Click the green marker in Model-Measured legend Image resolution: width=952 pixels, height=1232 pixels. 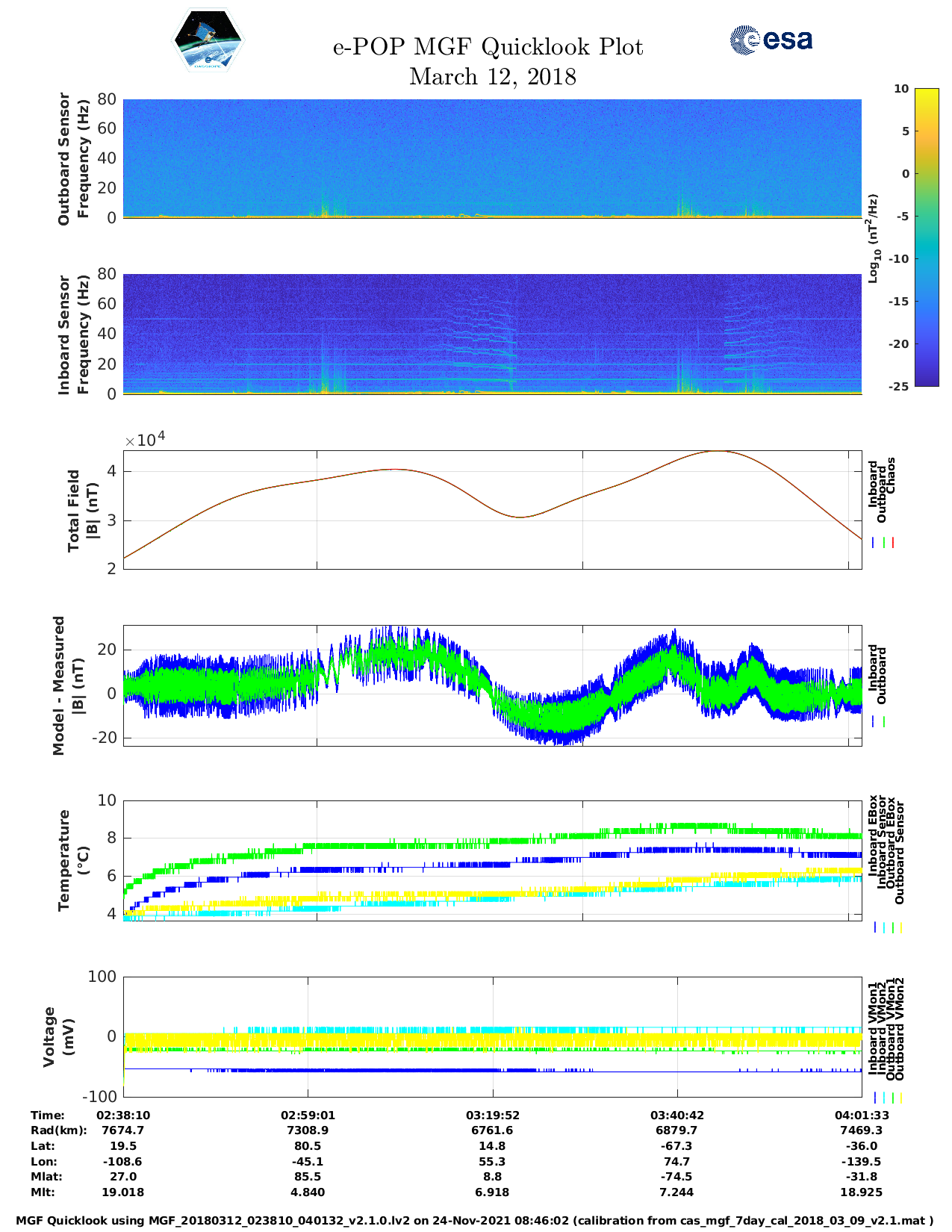884,722
